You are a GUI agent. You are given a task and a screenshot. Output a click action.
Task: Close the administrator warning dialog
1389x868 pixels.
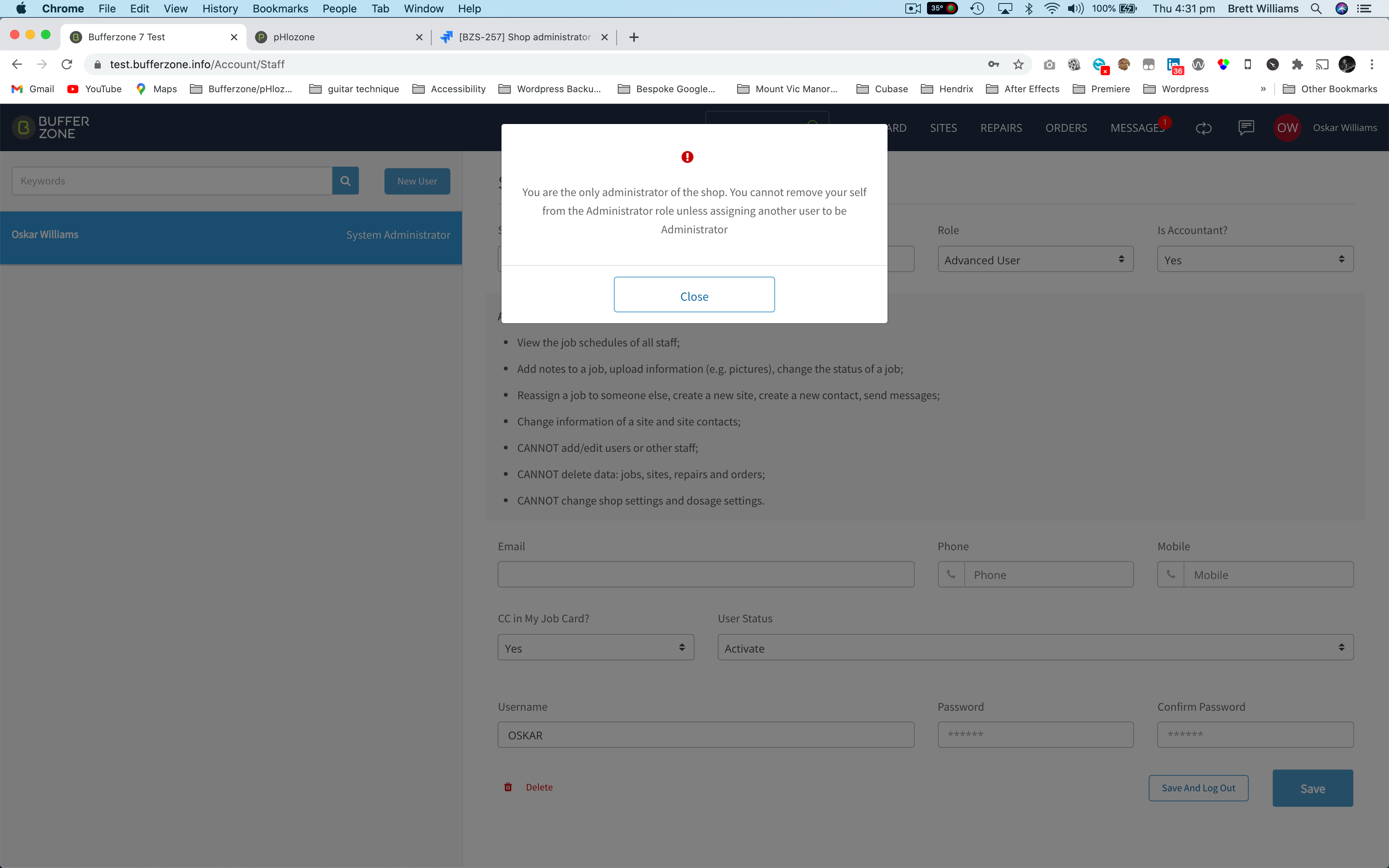694,295
